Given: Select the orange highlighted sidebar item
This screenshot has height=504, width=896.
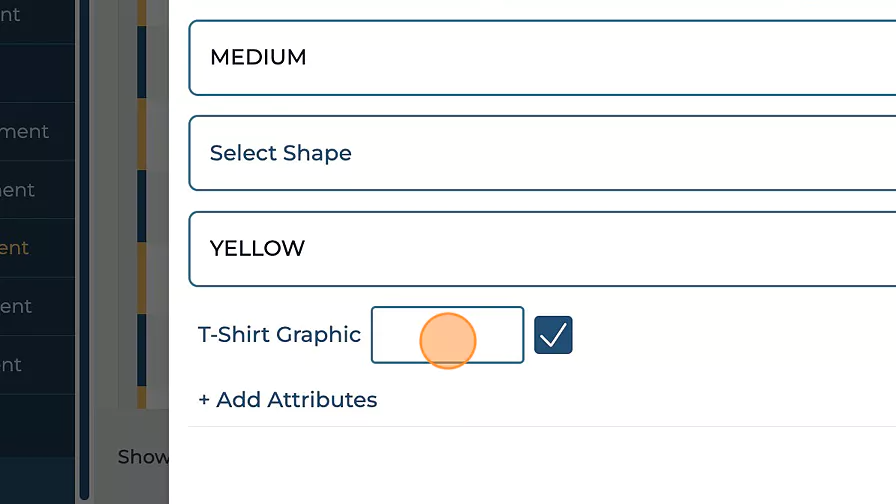Looking at the screenshot, I should point(20,248).
